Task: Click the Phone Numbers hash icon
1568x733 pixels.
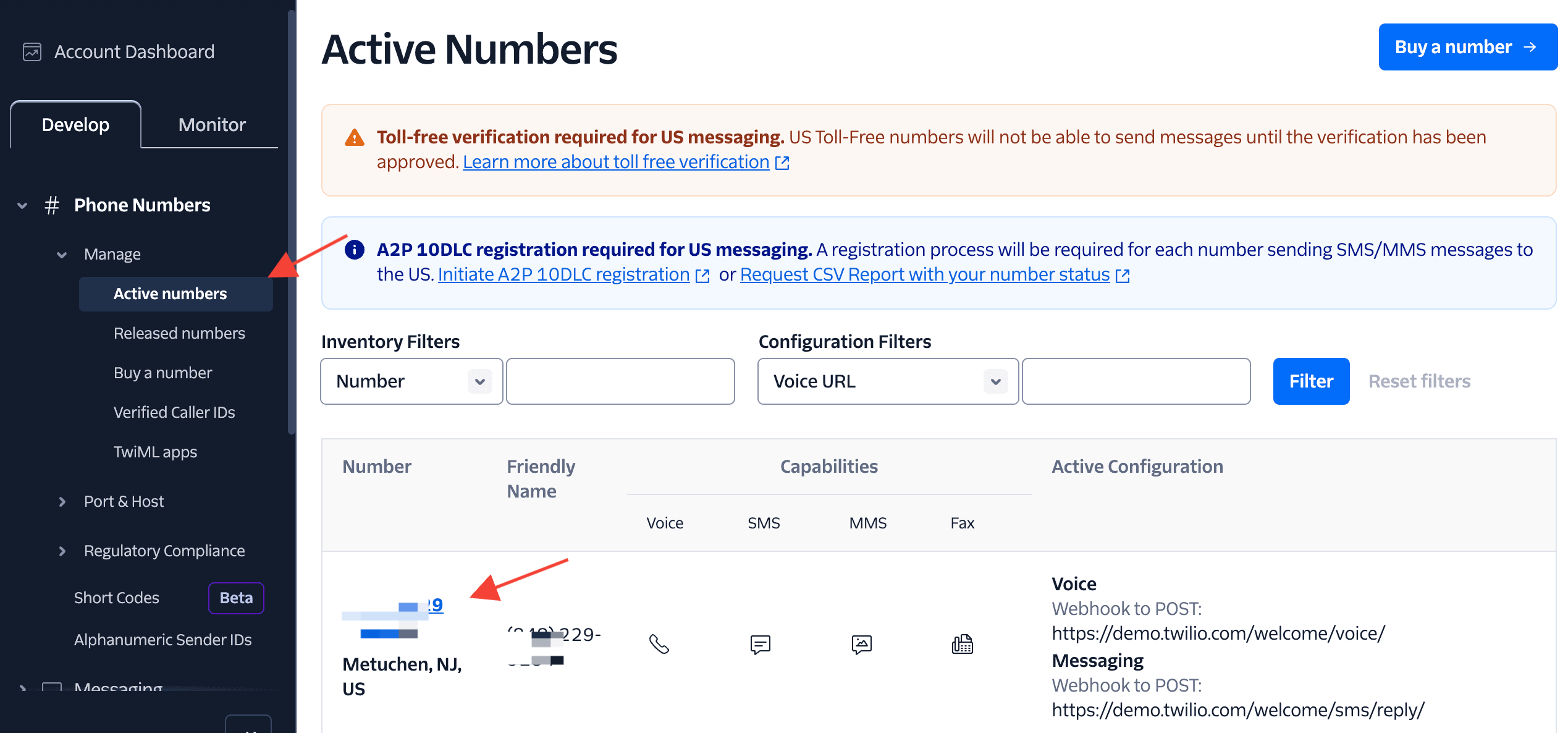Action: [x=52, y=205]
